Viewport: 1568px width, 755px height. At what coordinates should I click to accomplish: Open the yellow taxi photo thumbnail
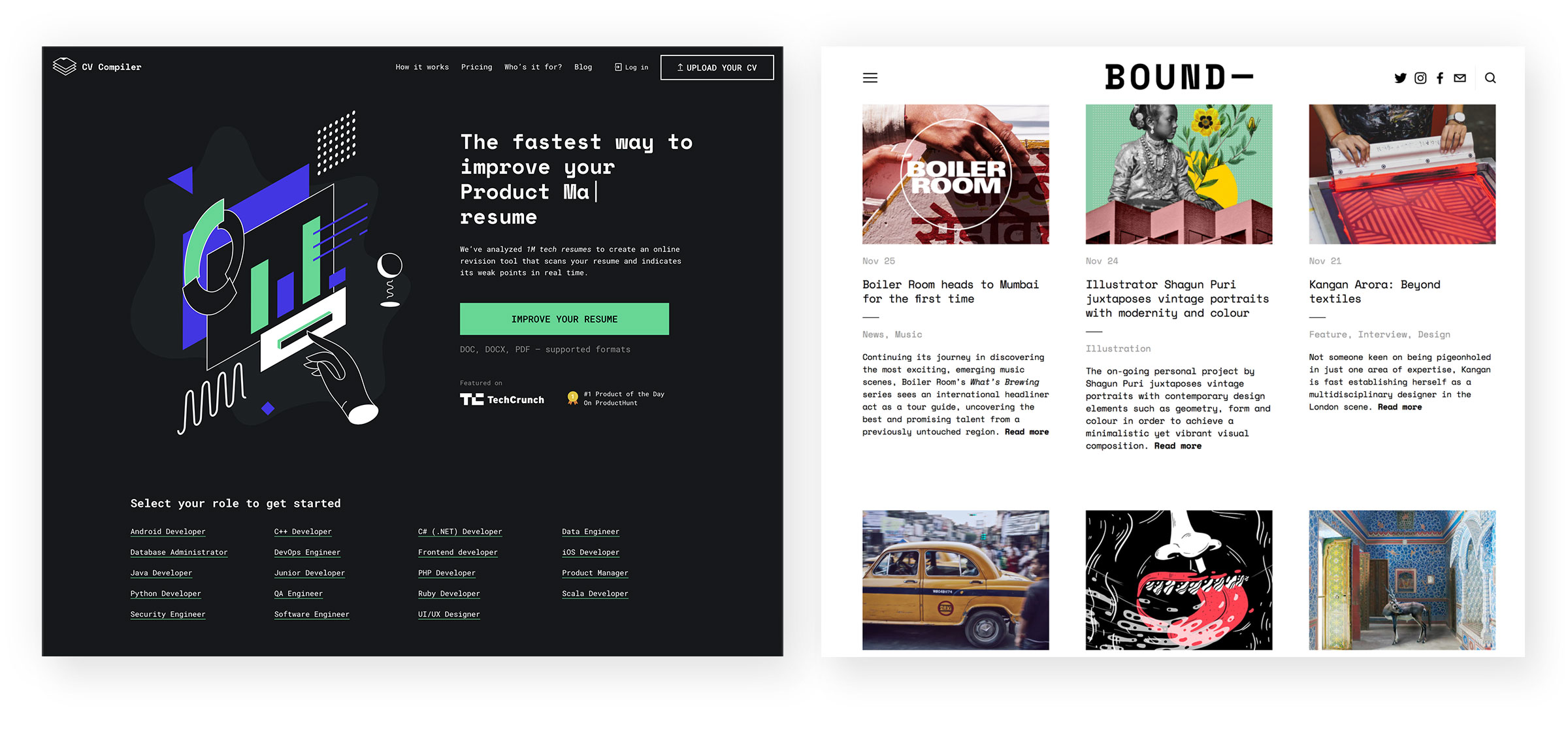[955, 580]
